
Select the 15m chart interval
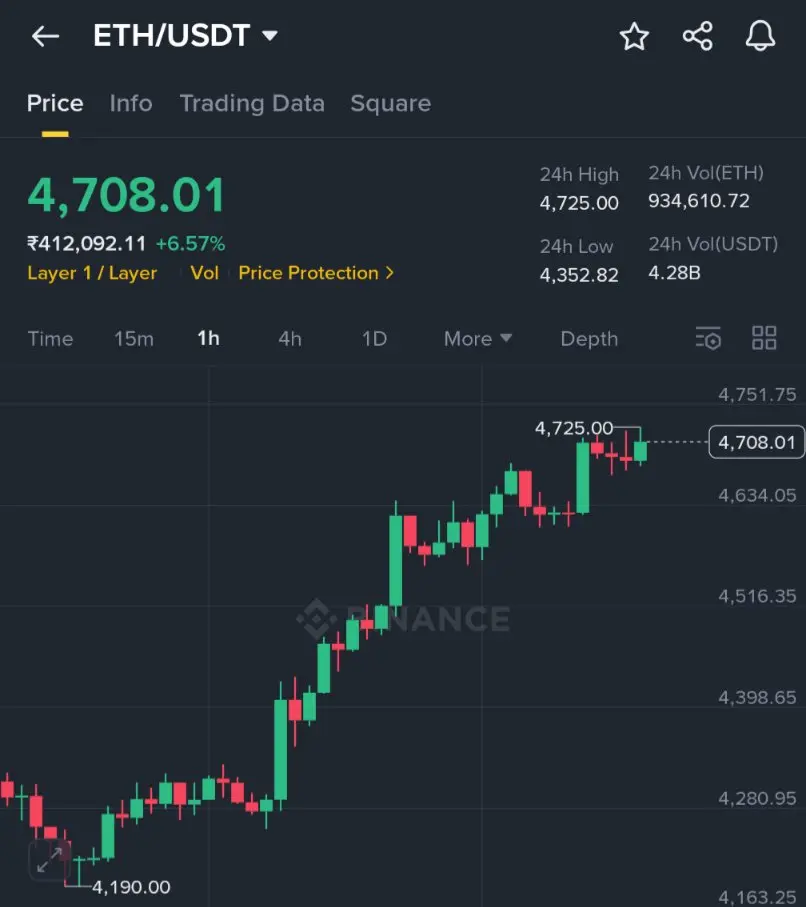click(134, 338)
